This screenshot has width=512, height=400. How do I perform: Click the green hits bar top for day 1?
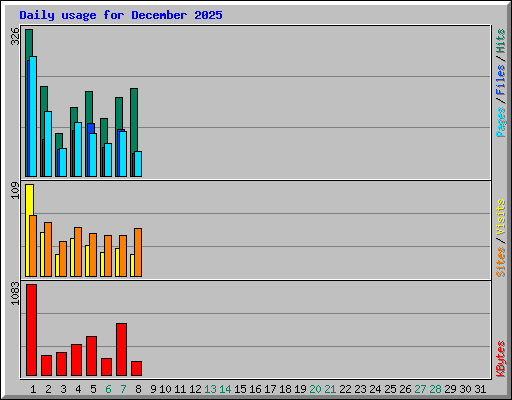(x=29, y=42)
